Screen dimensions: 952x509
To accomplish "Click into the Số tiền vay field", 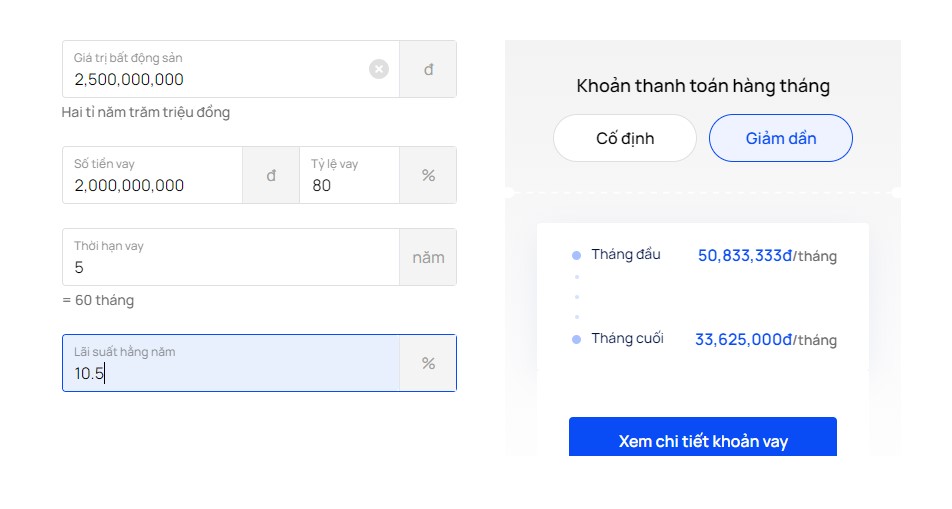I will [152, 185].
